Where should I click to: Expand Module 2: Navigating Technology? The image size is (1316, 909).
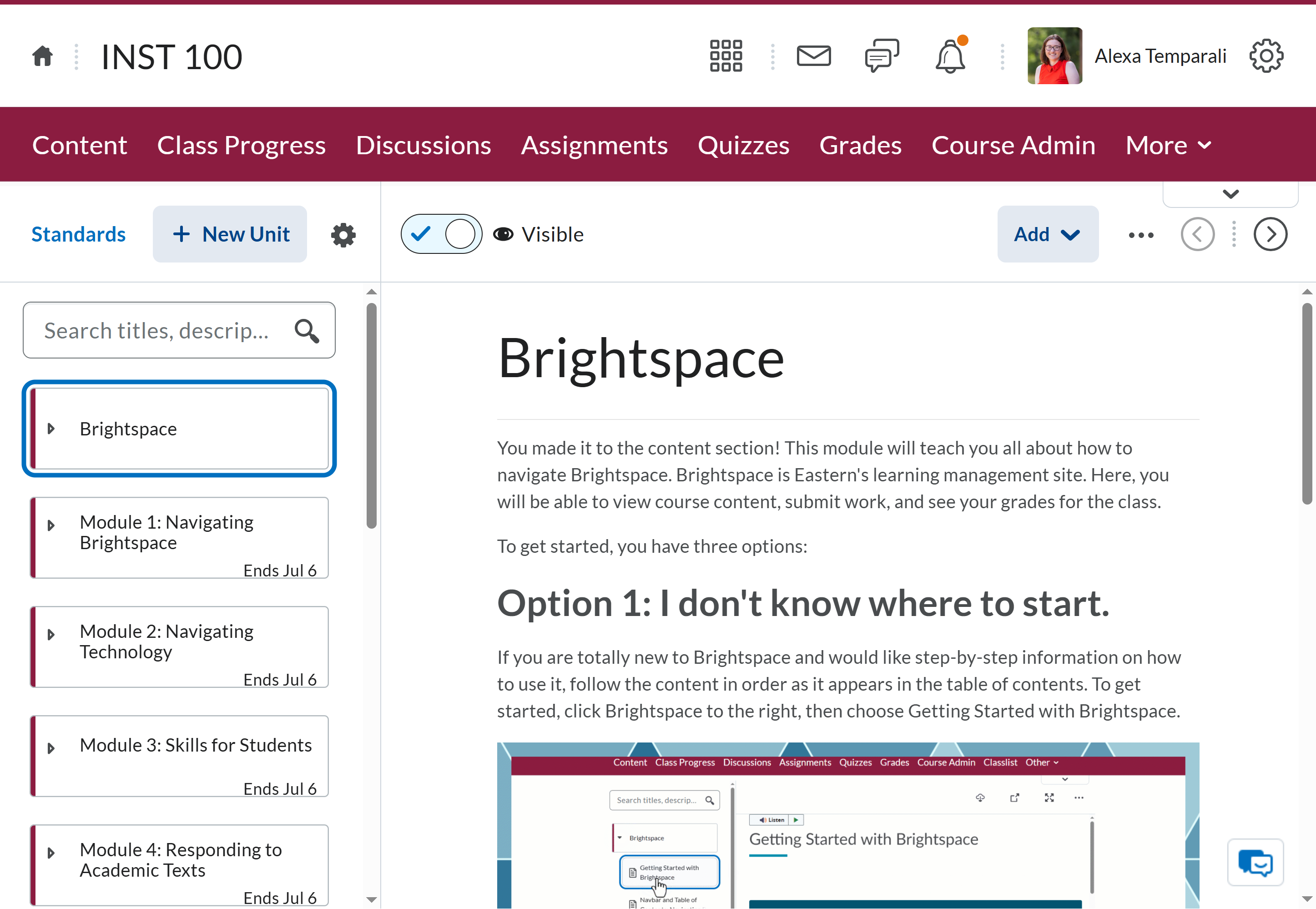[51, 635]
